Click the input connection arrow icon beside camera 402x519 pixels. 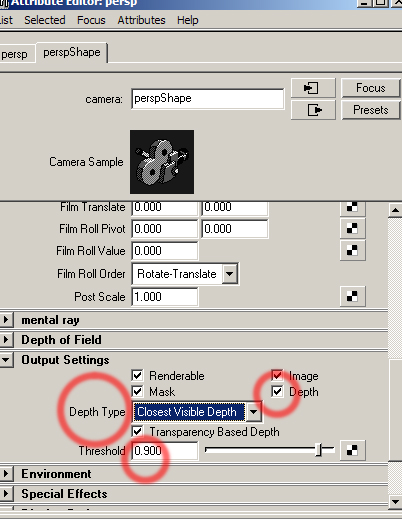tap(313, 88)
